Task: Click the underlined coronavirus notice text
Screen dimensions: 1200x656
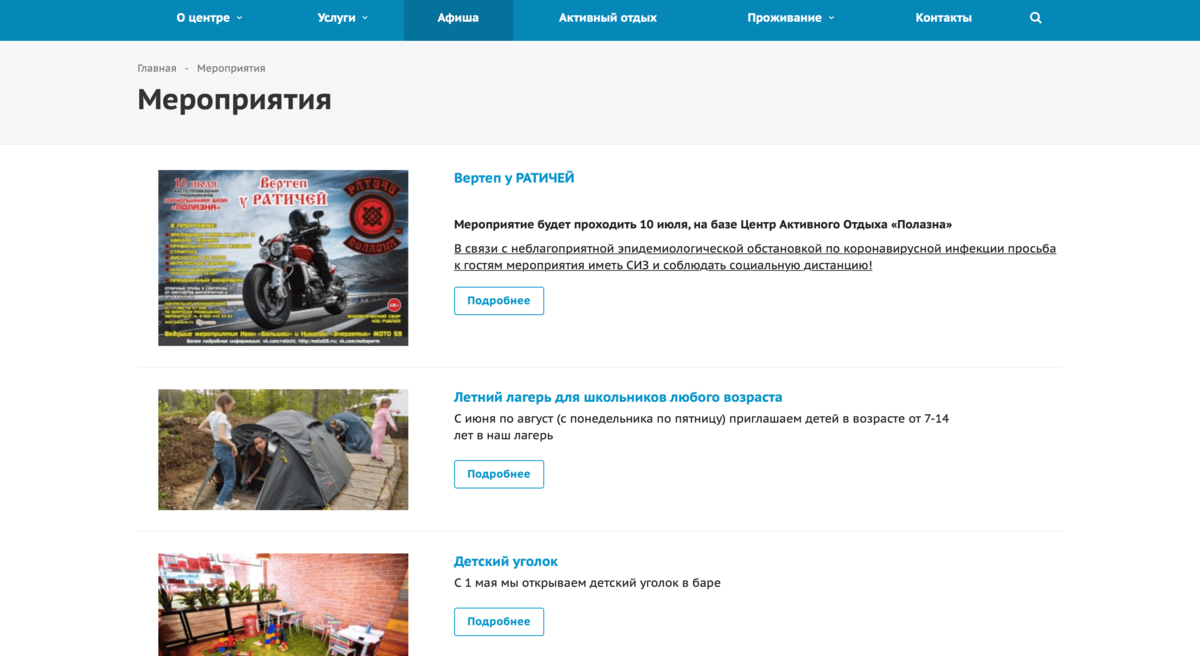Action: [755, 257]
